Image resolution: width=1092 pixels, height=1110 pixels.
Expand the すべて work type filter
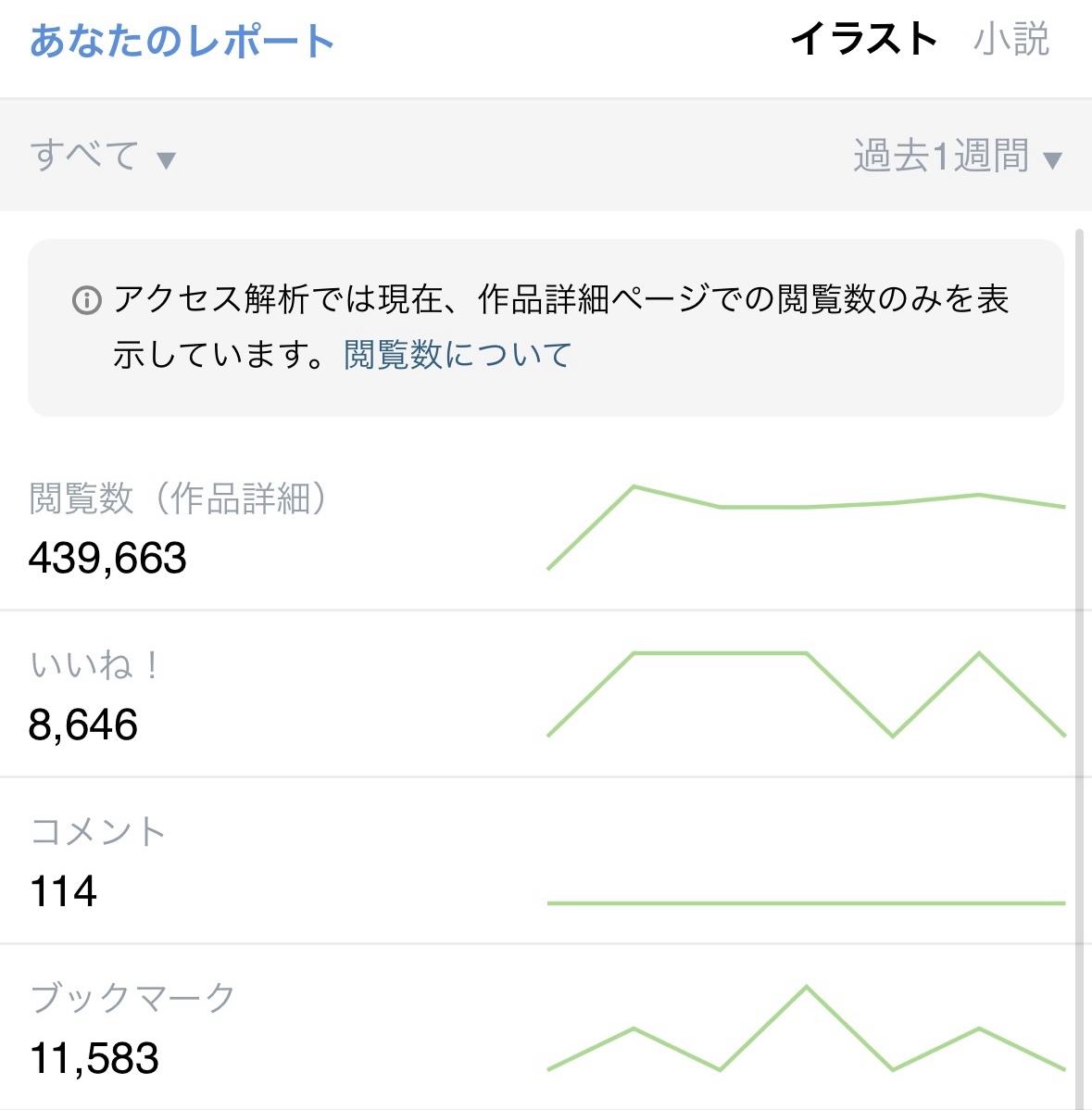[84, 155]
